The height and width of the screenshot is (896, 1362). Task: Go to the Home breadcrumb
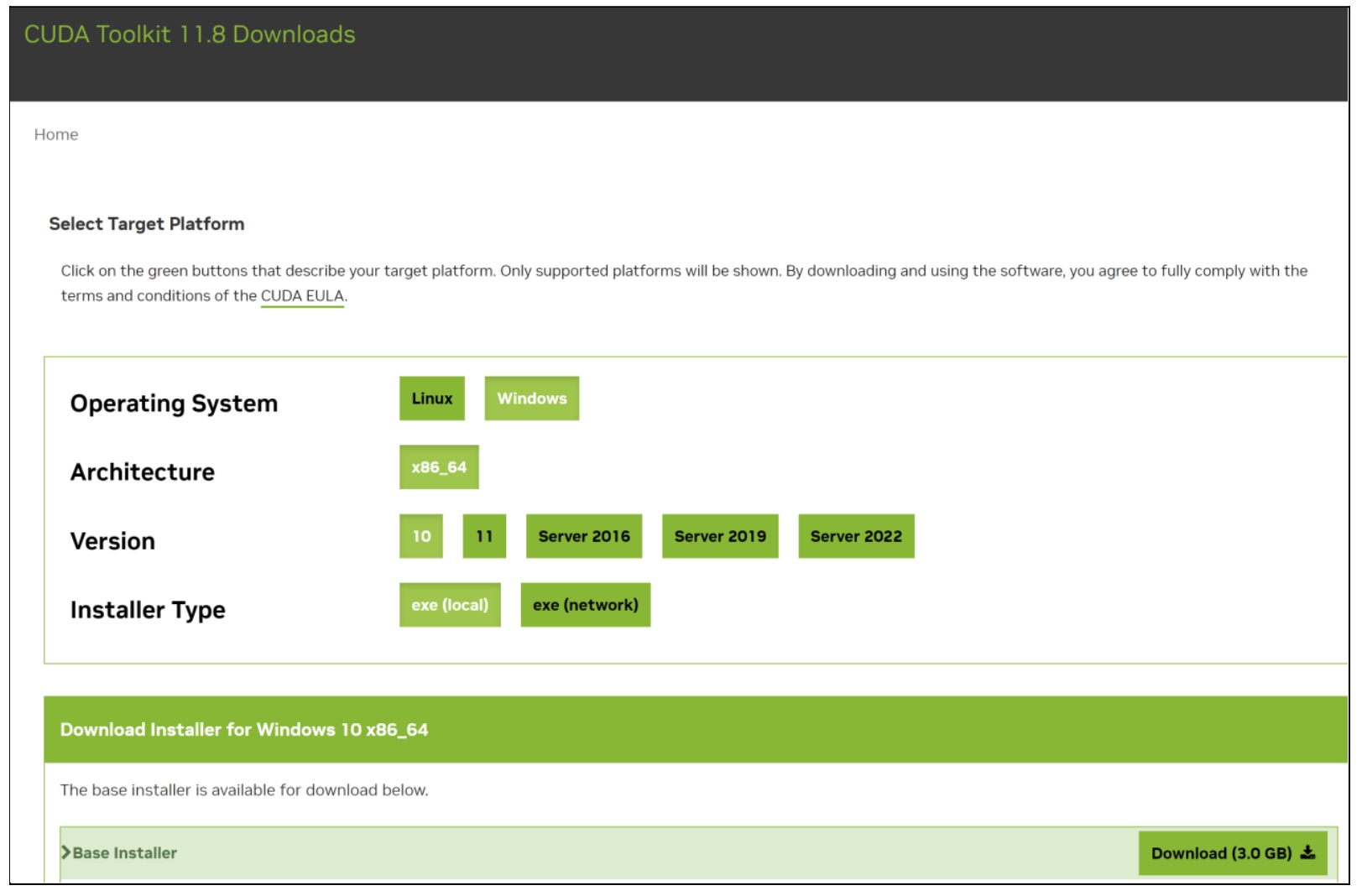(x=56, y=134)
